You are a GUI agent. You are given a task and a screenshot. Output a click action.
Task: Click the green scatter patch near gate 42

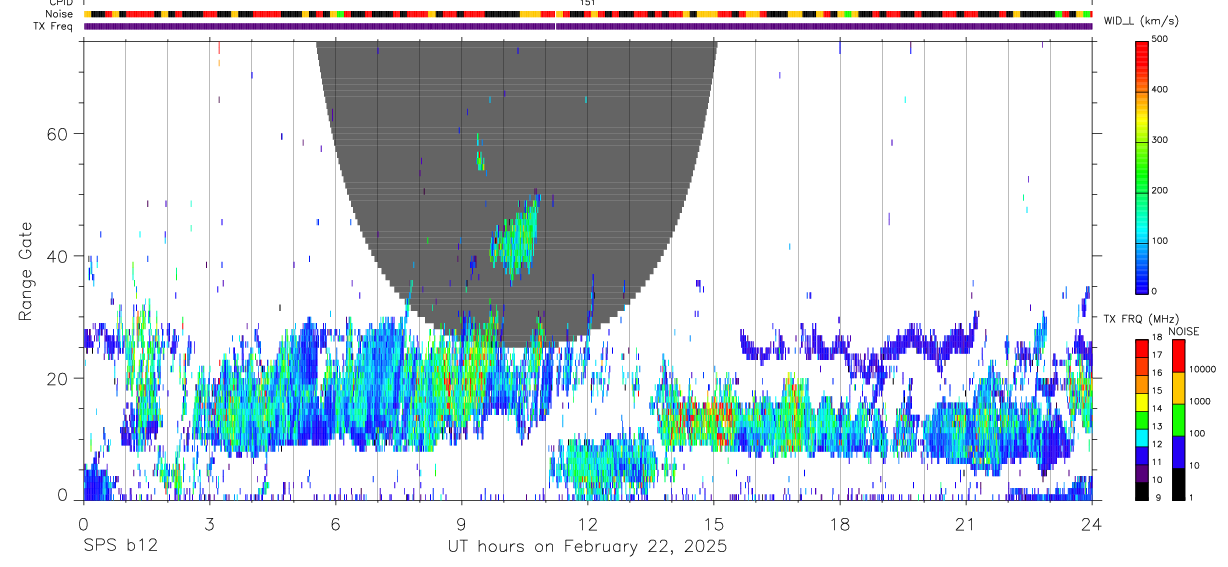tap(515, 238)
